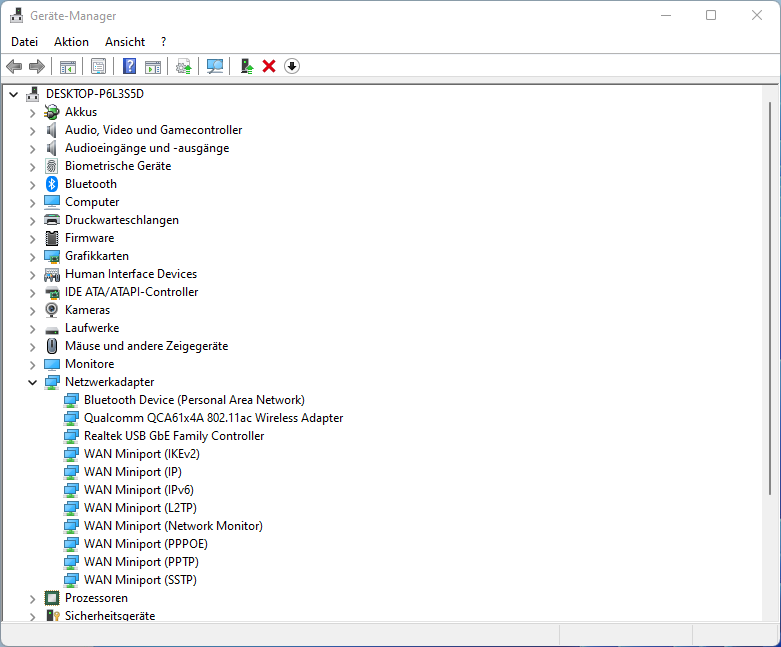This screenshot has width=781, height=647.
Task: Select WAN Miniport (IPv6)
Action: pyautogui.click(x=139, y=490)
